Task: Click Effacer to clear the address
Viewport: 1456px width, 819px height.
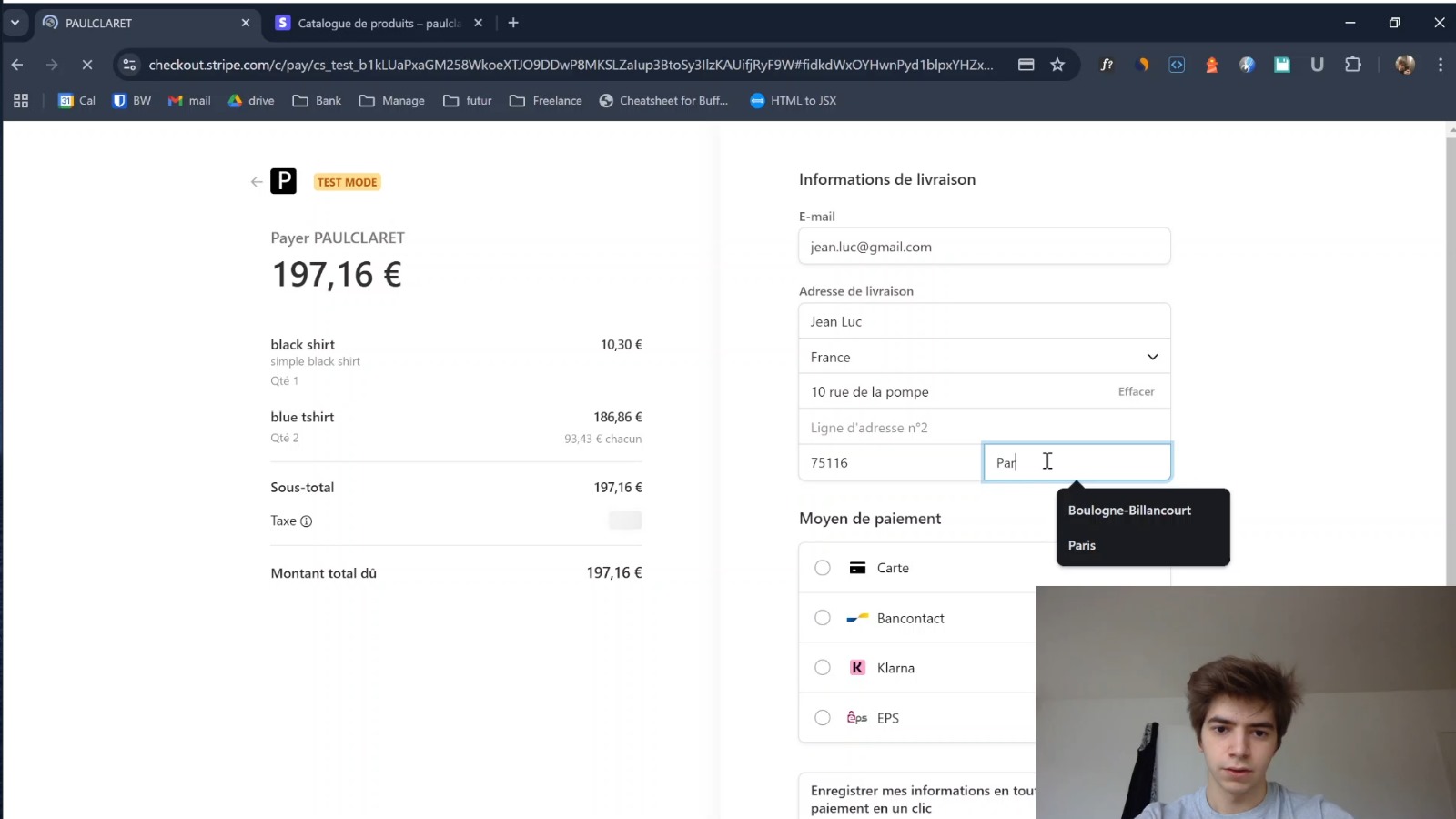Action: (1136, 392)
